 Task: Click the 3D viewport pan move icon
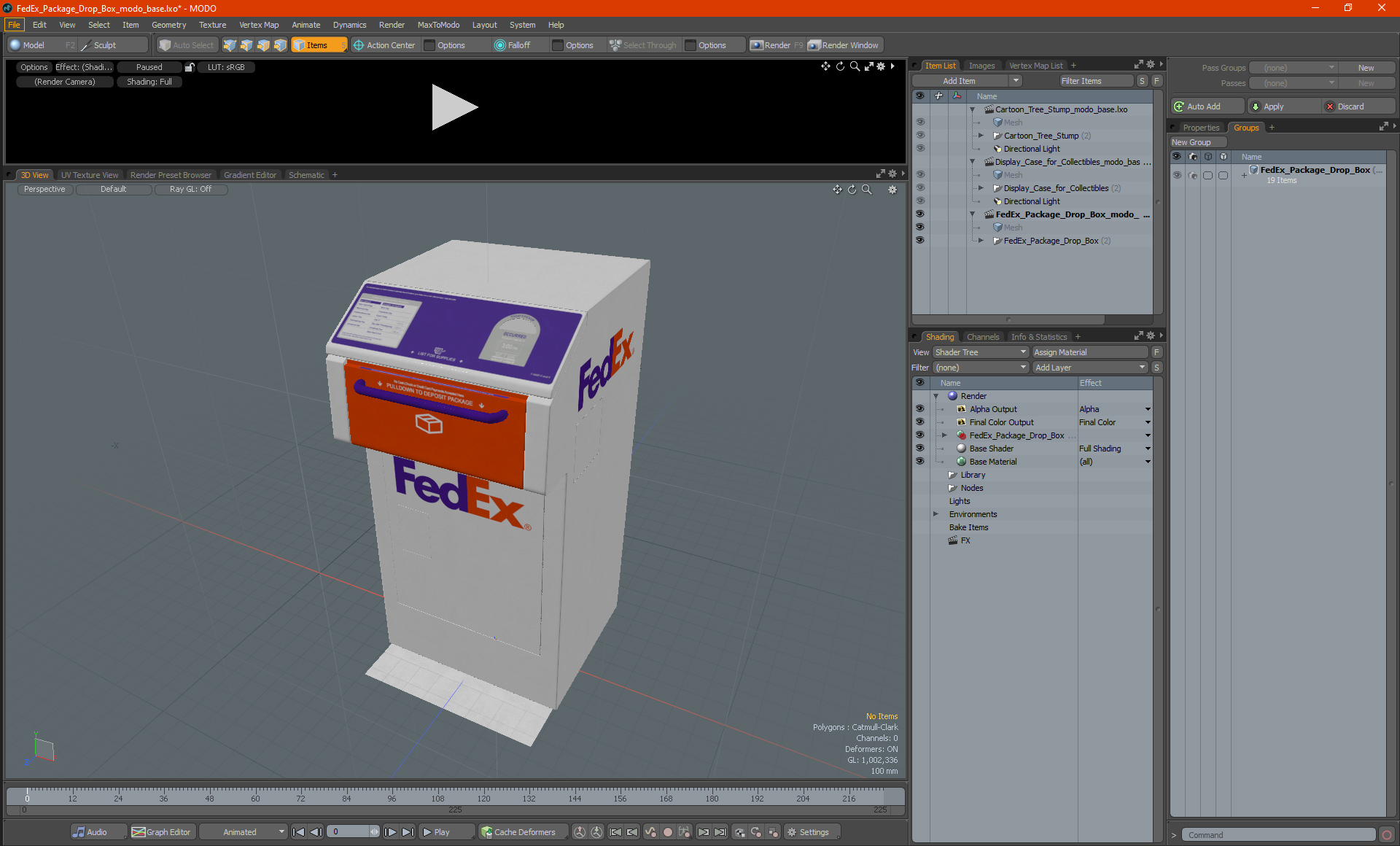(837, 190)
